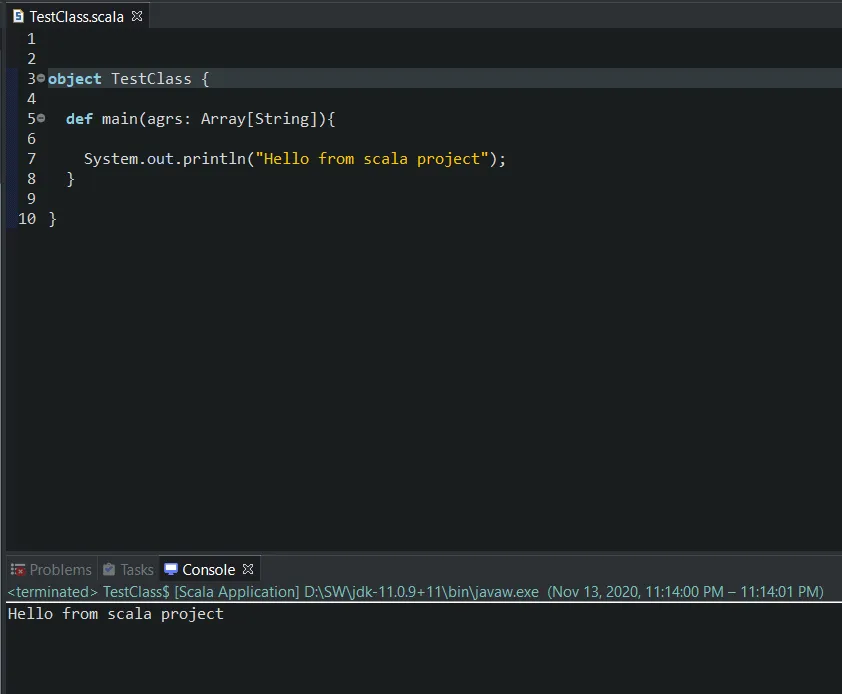Image resolution: width=842 pixels, height=694 pixels.
Task: Click the Console tab monitor icon
Action: 171,569
